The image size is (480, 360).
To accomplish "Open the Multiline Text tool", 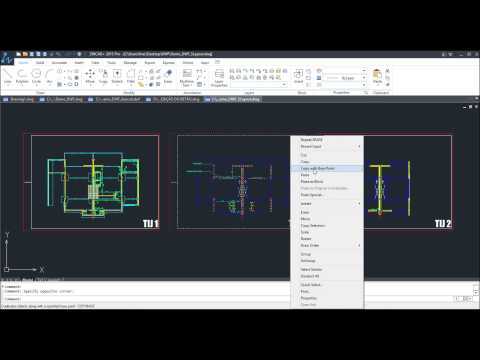I will [187, 78].
